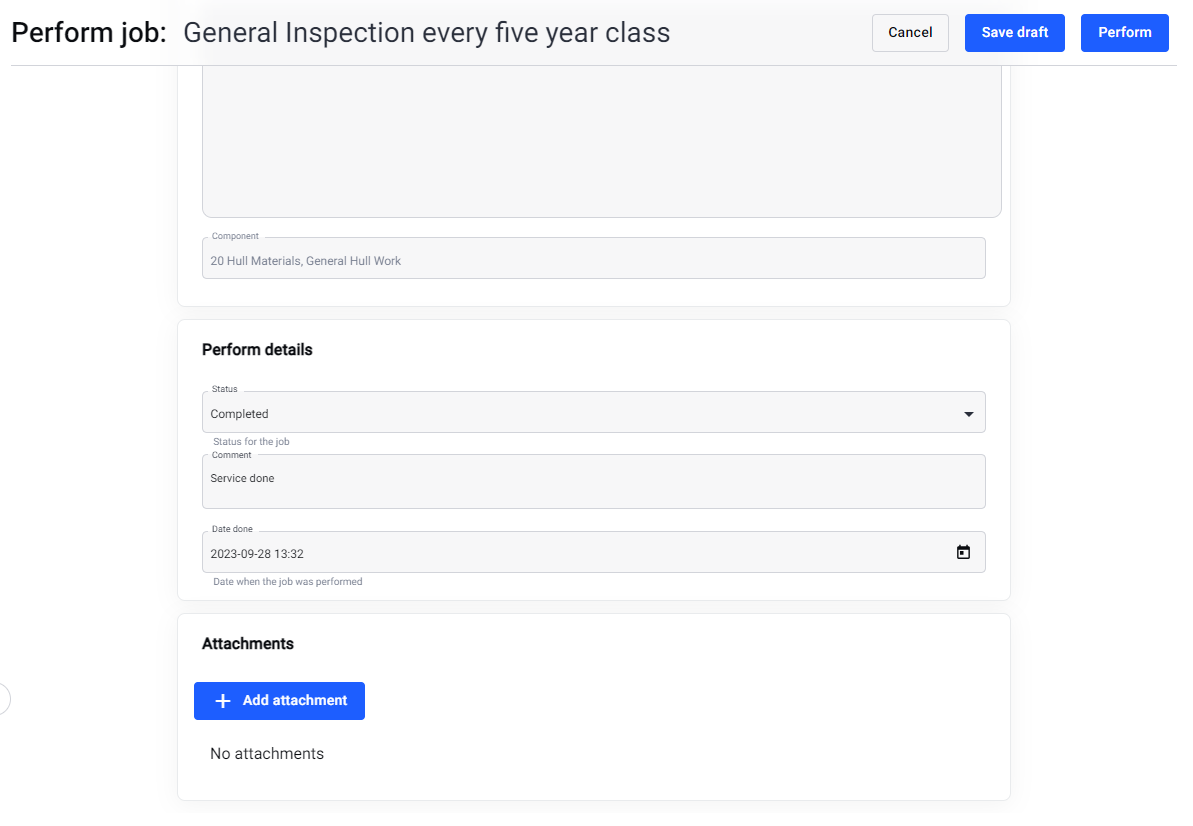Click the blue Perform button
The image size is (1193, 826).
click(x=1125, y=33)
